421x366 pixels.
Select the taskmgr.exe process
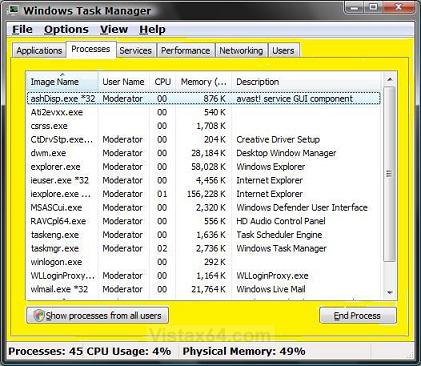(x=203, y=248)
